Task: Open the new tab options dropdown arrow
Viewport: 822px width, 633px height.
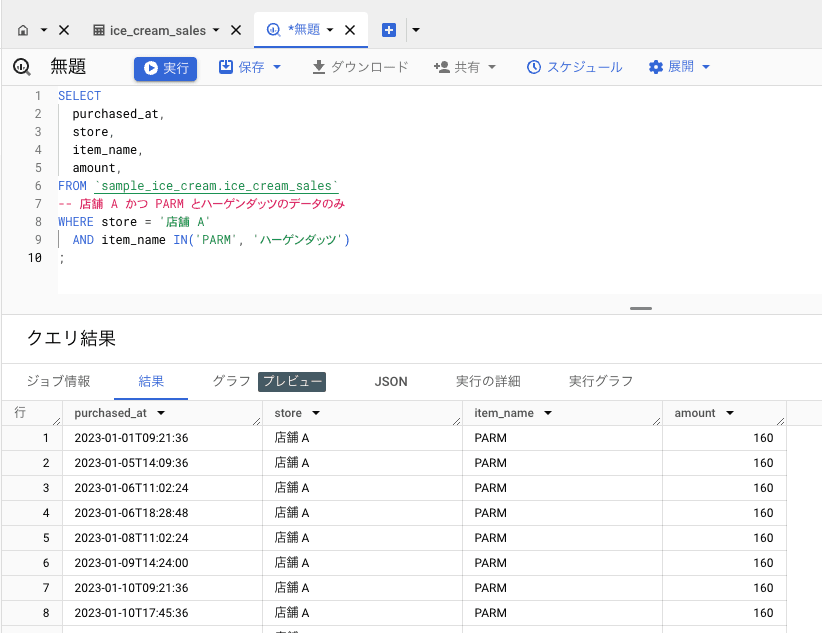Action: point(415,30)
